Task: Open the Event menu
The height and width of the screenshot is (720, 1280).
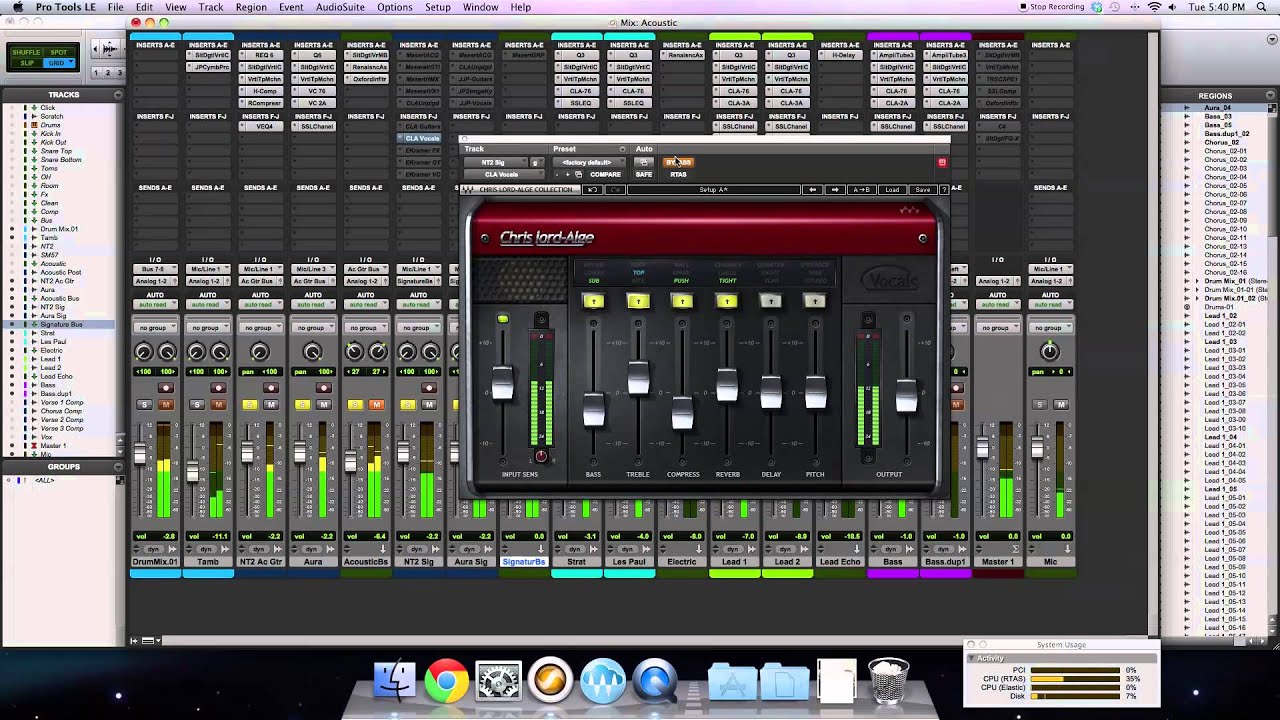Action: click(x=291, y=7)
